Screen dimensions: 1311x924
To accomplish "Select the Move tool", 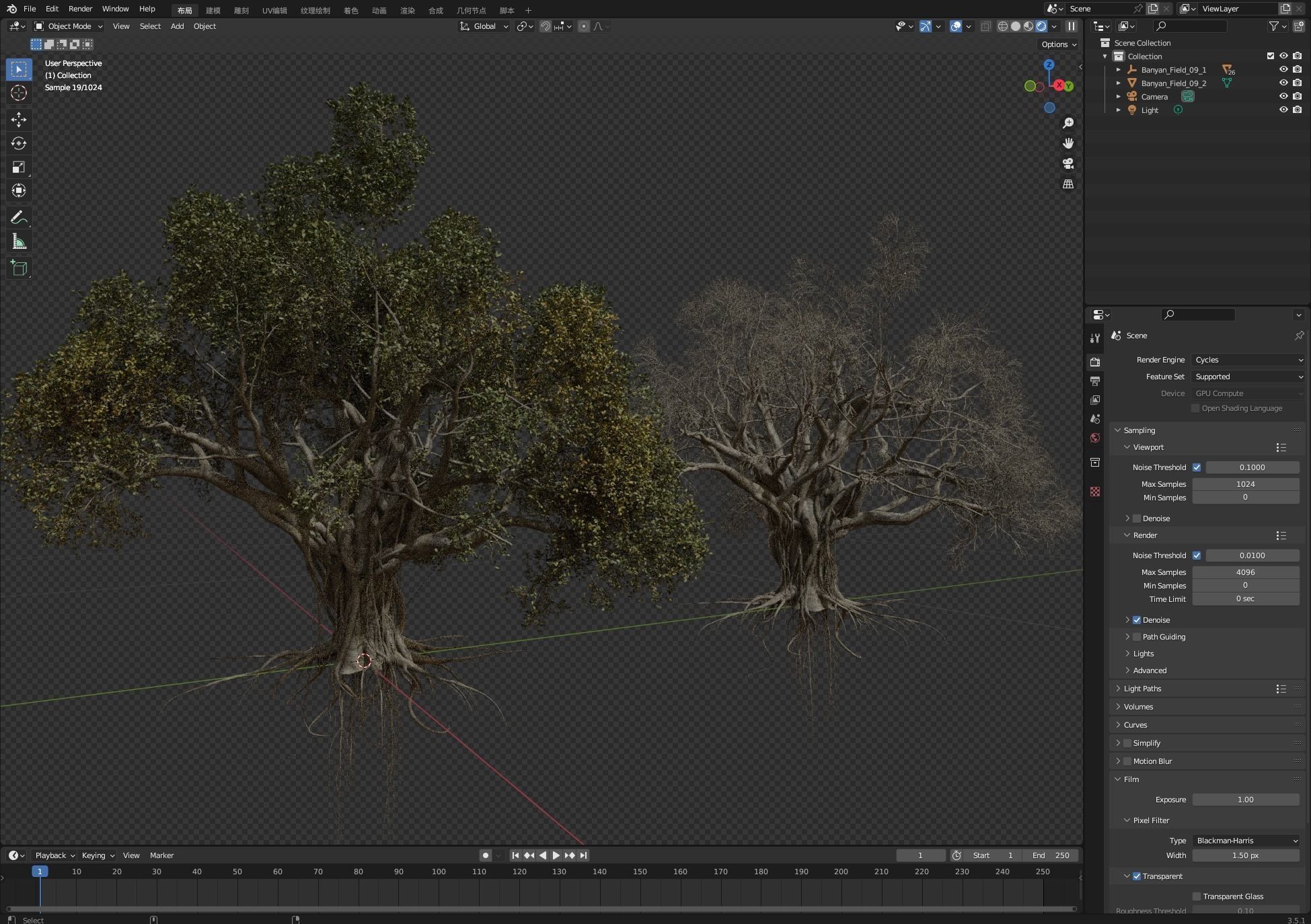I will (x=19, y=120).
